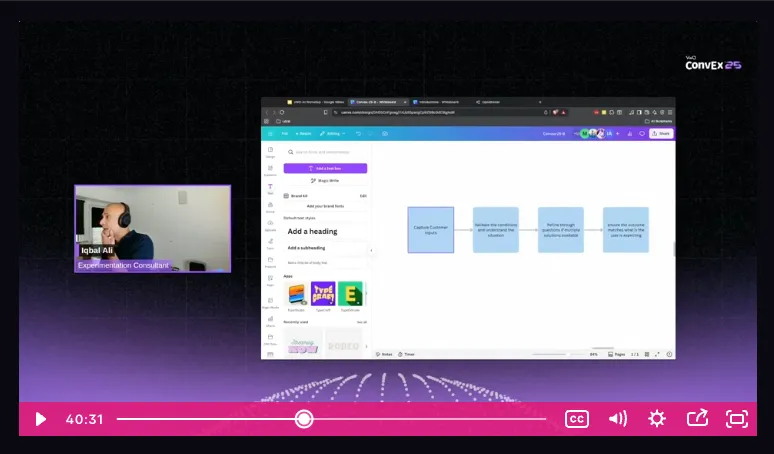774x454 pixels.
Task: Open the video share icon
Action: pos(697,418)
